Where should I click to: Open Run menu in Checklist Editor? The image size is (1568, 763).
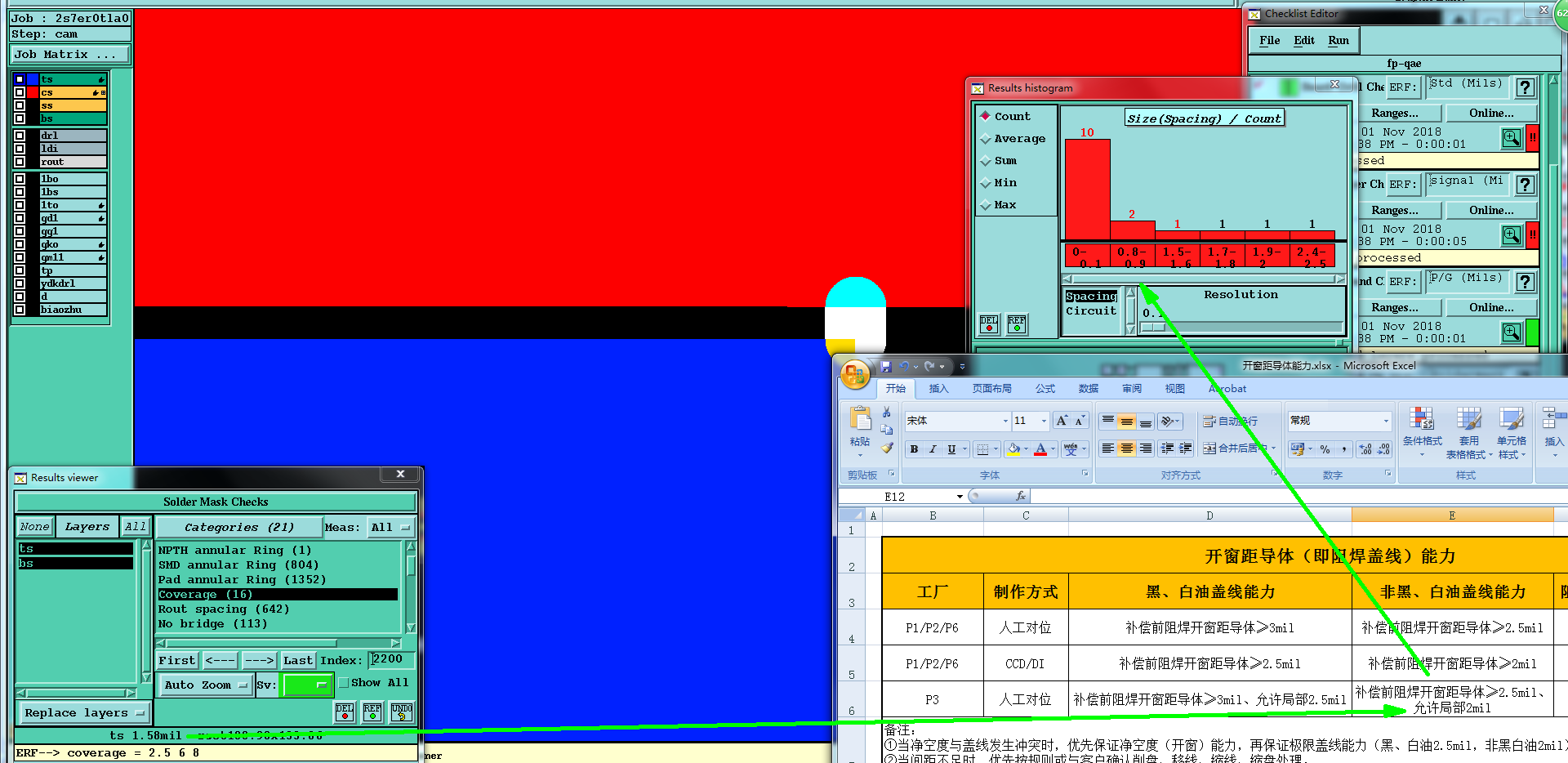(x=1339, y=40)
